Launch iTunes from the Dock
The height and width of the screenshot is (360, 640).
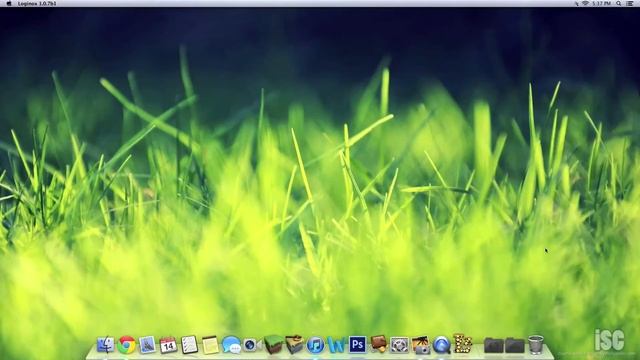pos(315,345)
